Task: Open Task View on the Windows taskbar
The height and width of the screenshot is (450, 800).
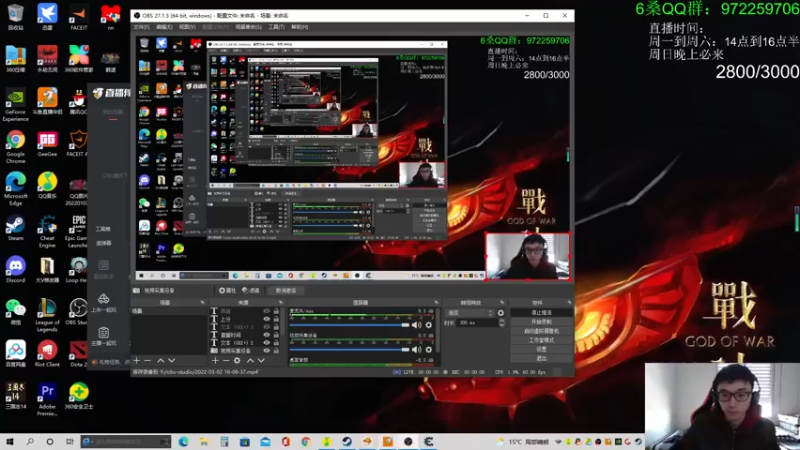Action: [x=70, y=441]
